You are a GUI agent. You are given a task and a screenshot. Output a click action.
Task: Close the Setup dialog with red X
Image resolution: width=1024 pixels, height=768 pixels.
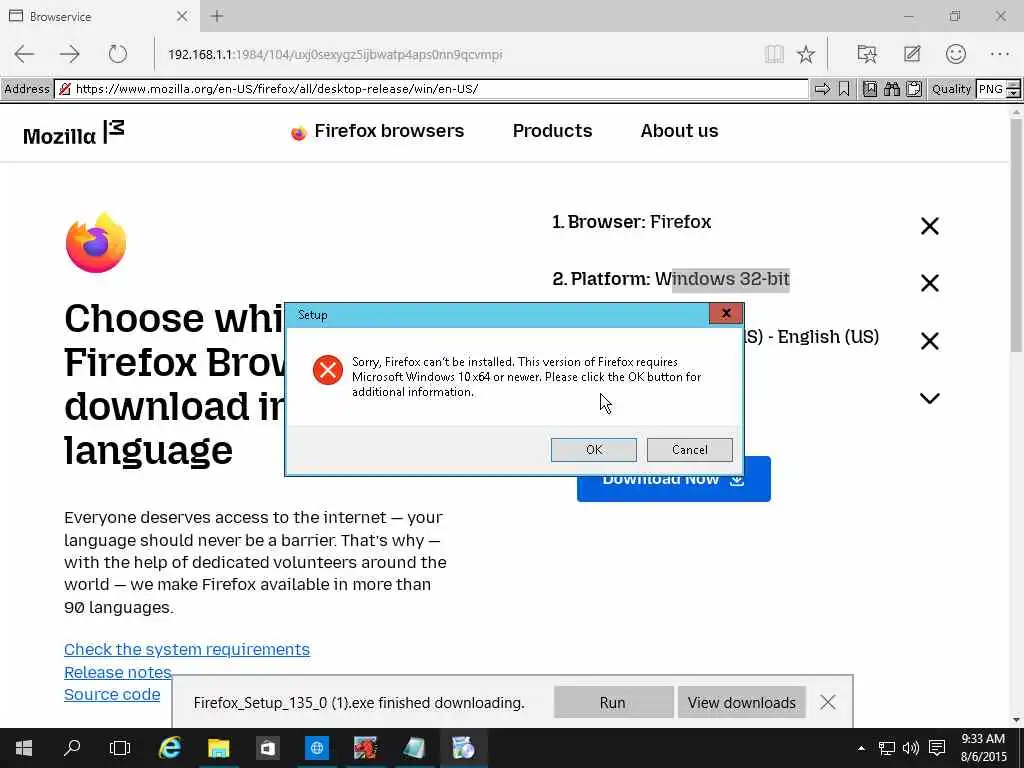[726, 313]
